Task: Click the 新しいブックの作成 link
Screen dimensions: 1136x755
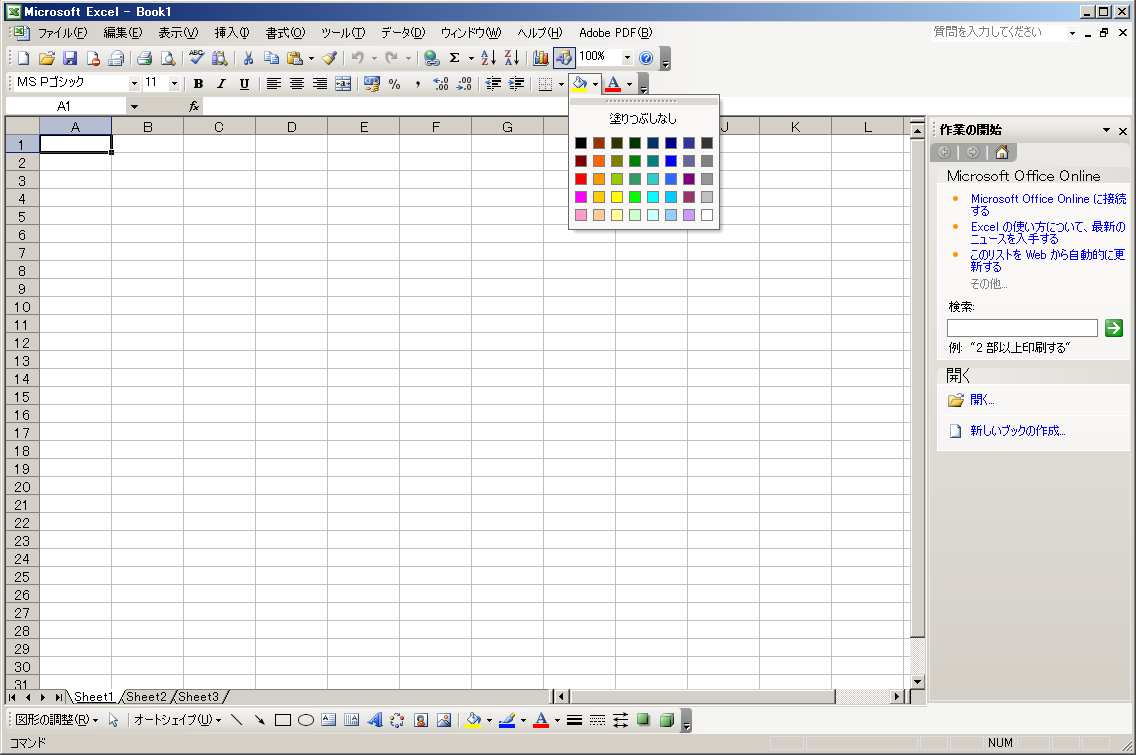Action: pos(1017,431)
